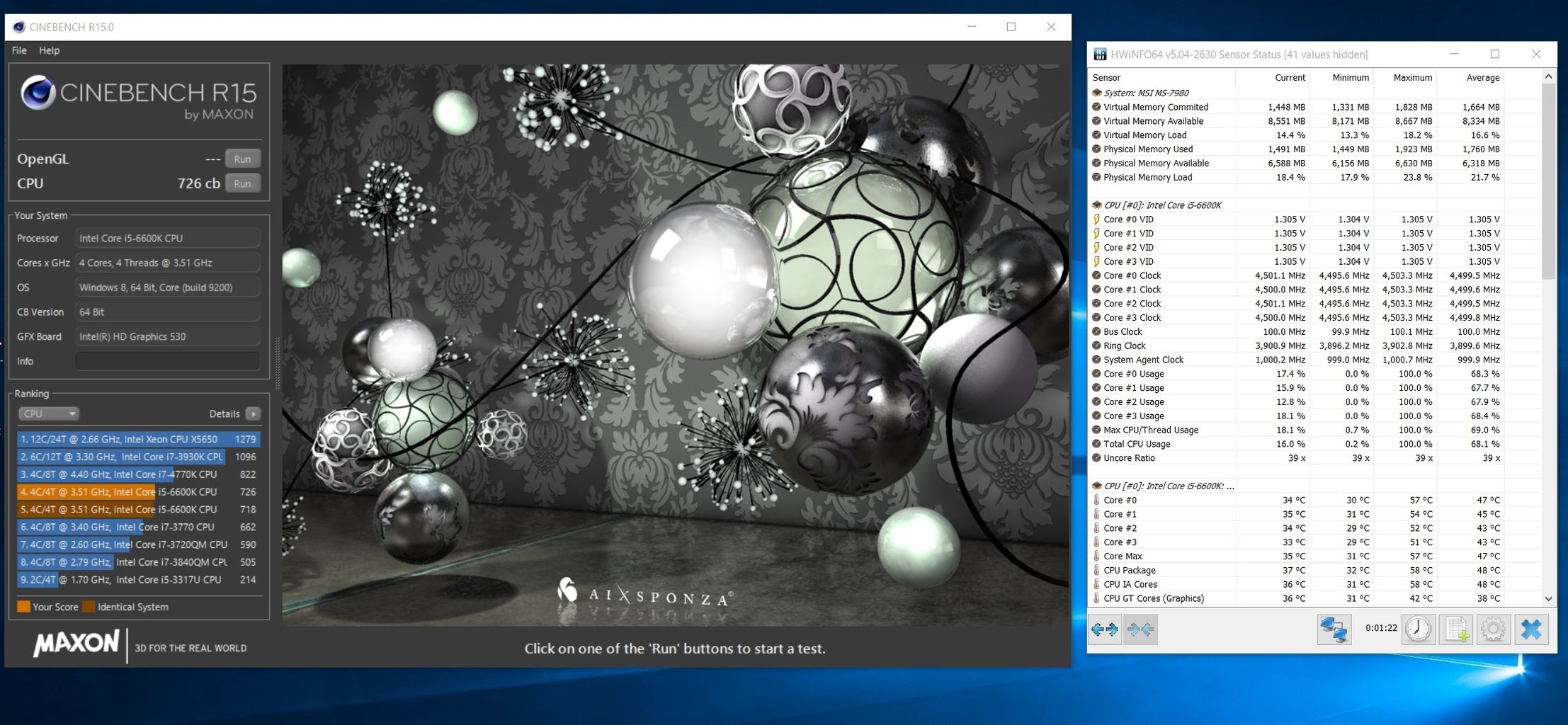Run the CPU benchmark test
Viewport: 1568px width, 725px height.
(242, 183)
